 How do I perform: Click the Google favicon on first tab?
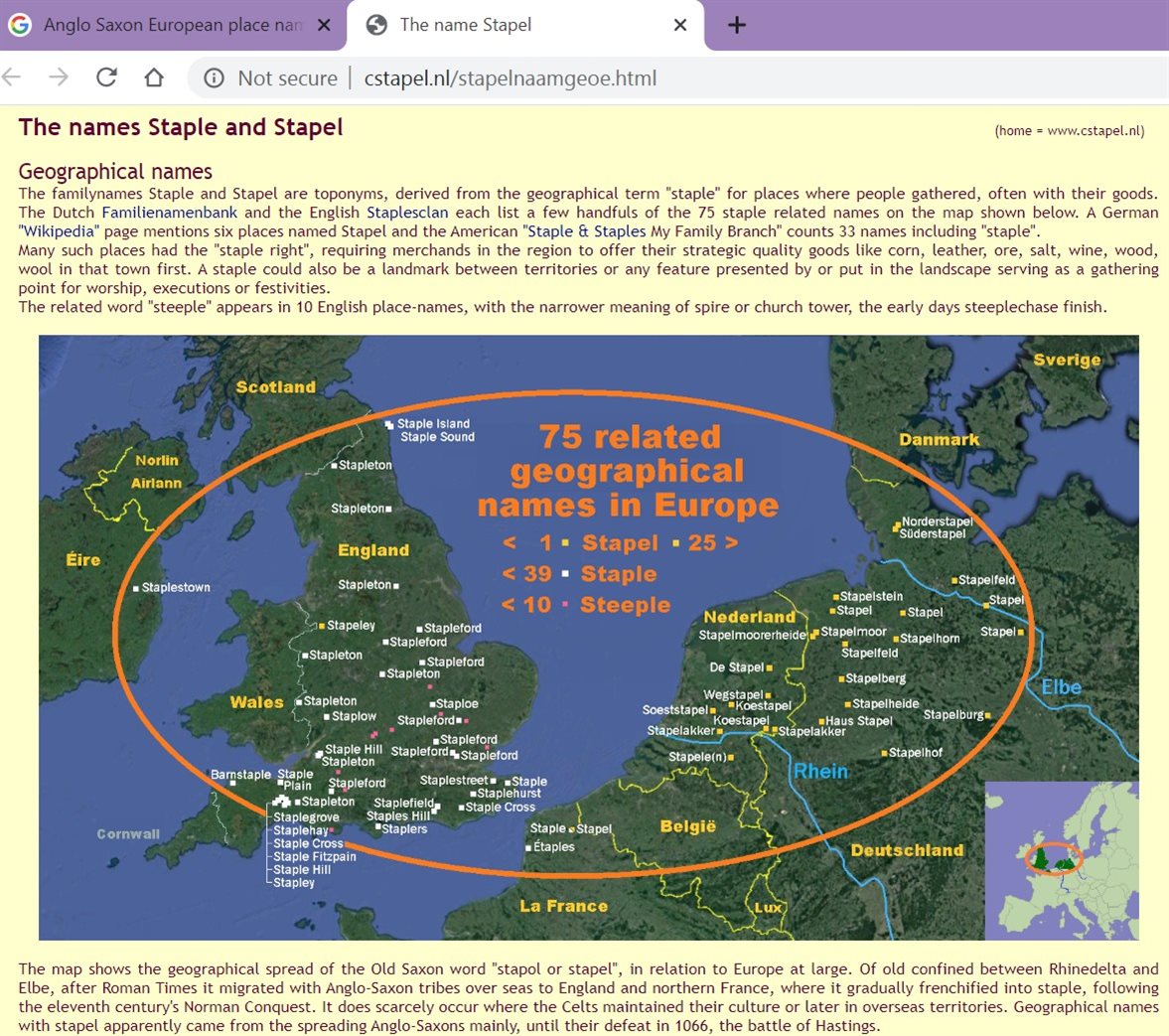pyautogui.click(x=20, y=25)
